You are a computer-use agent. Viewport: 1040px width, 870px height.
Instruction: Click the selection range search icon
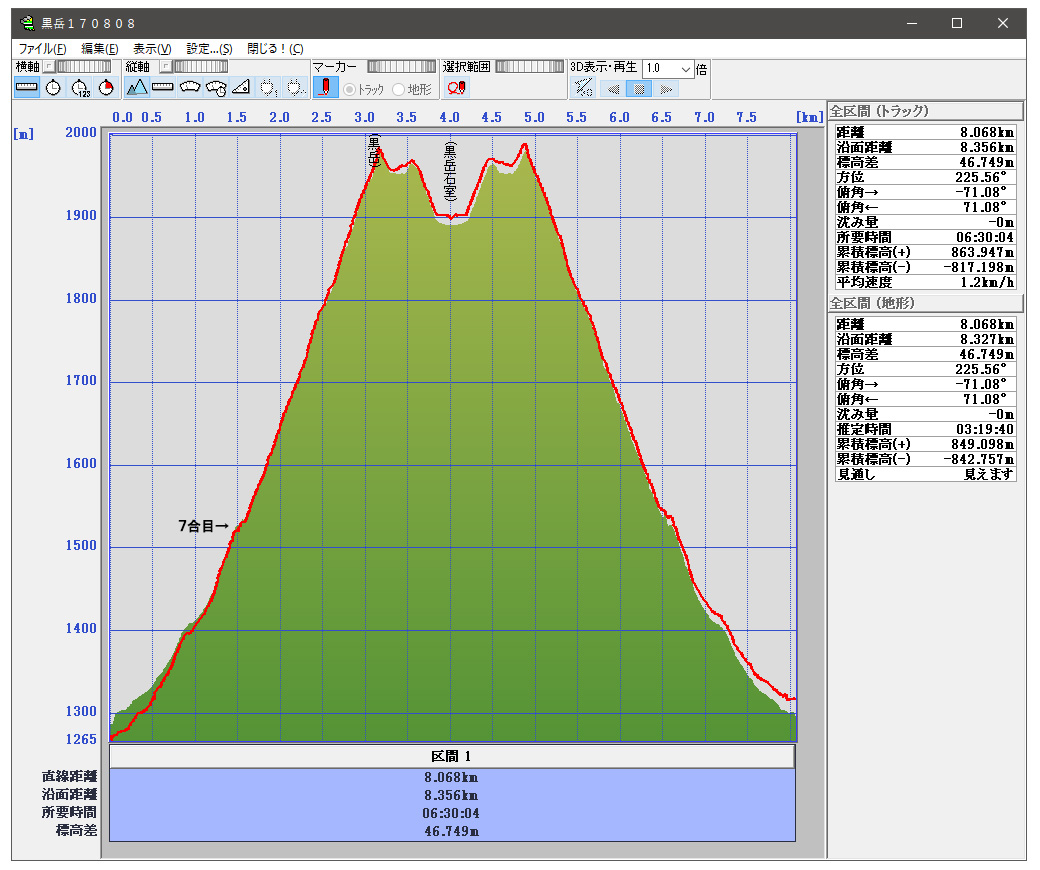tap(456, 88)
